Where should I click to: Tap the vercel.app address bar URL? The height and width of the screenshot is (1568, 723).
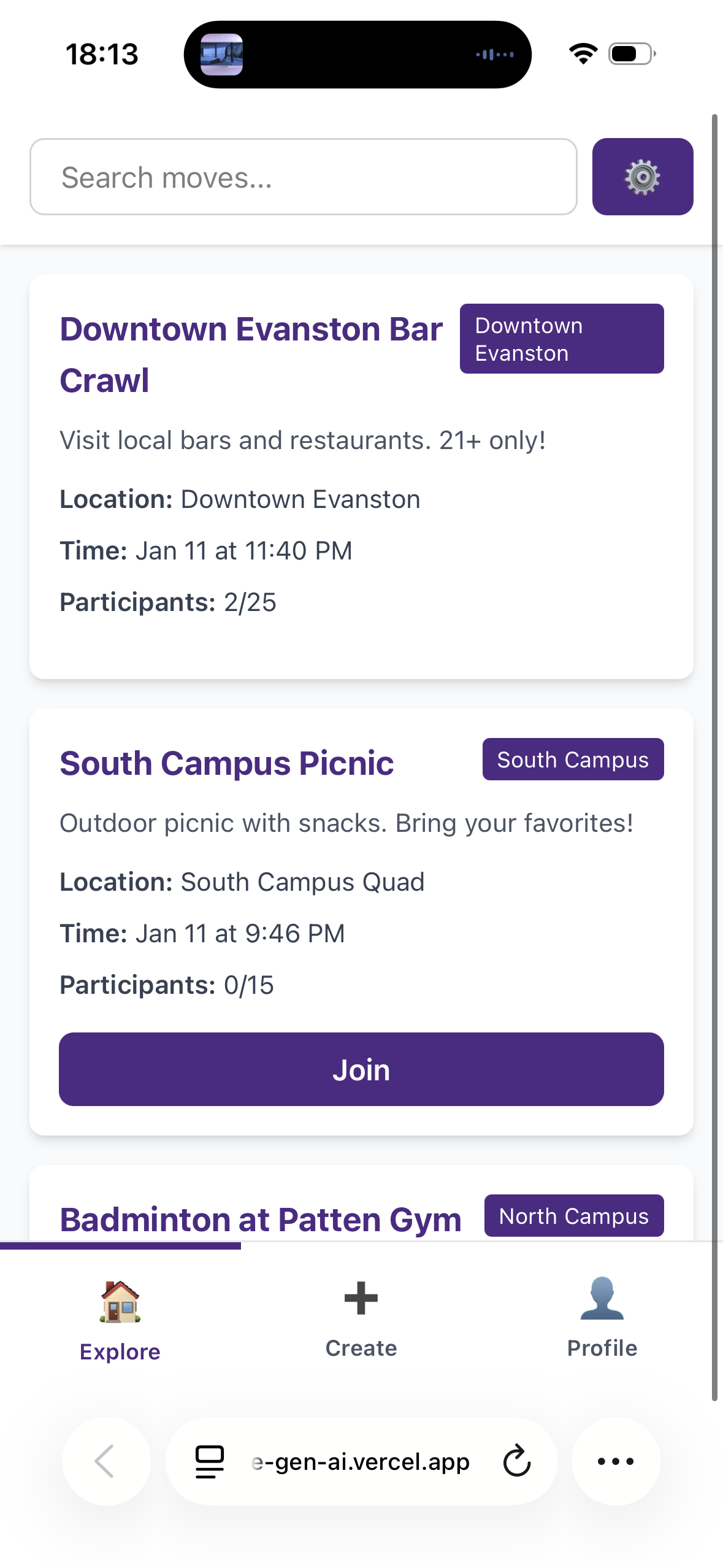(361, 1462)
